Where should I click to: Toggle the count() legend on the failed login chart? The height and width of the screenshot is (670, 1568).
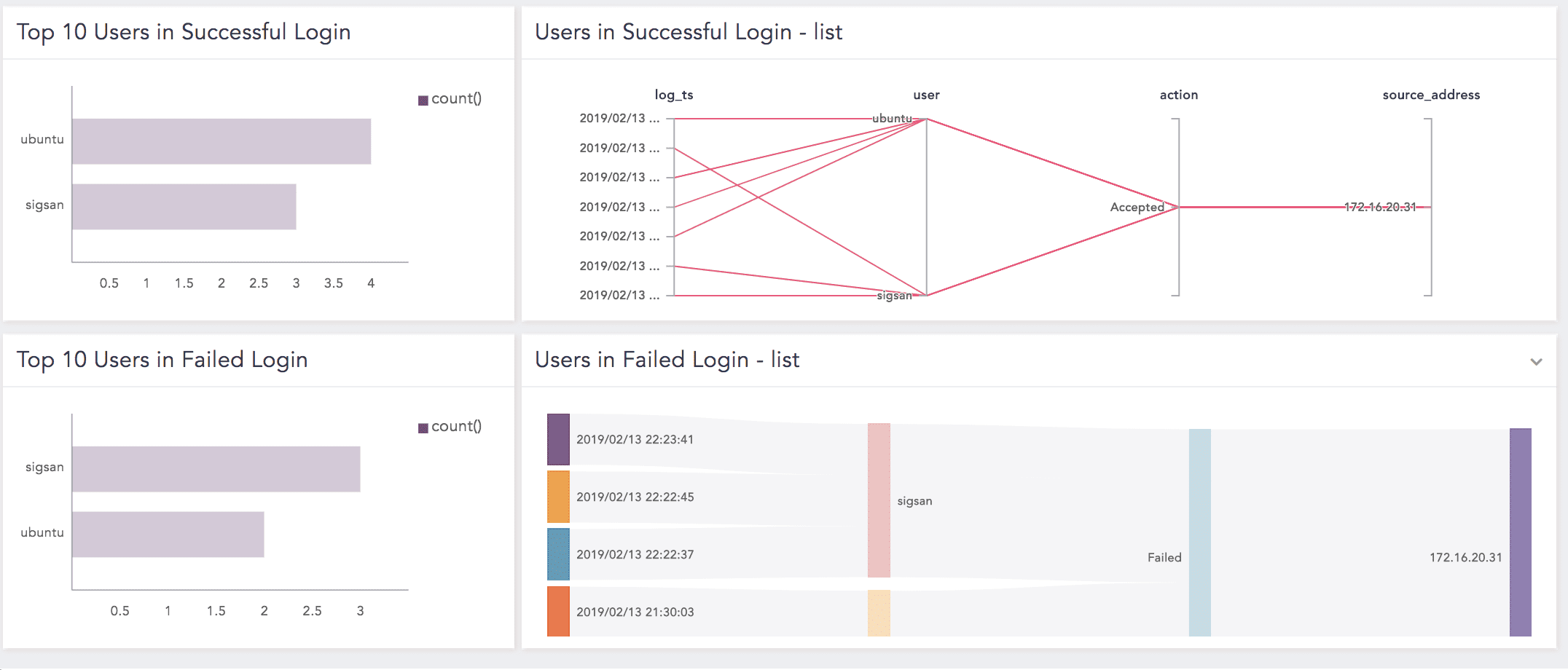[450, 426]
